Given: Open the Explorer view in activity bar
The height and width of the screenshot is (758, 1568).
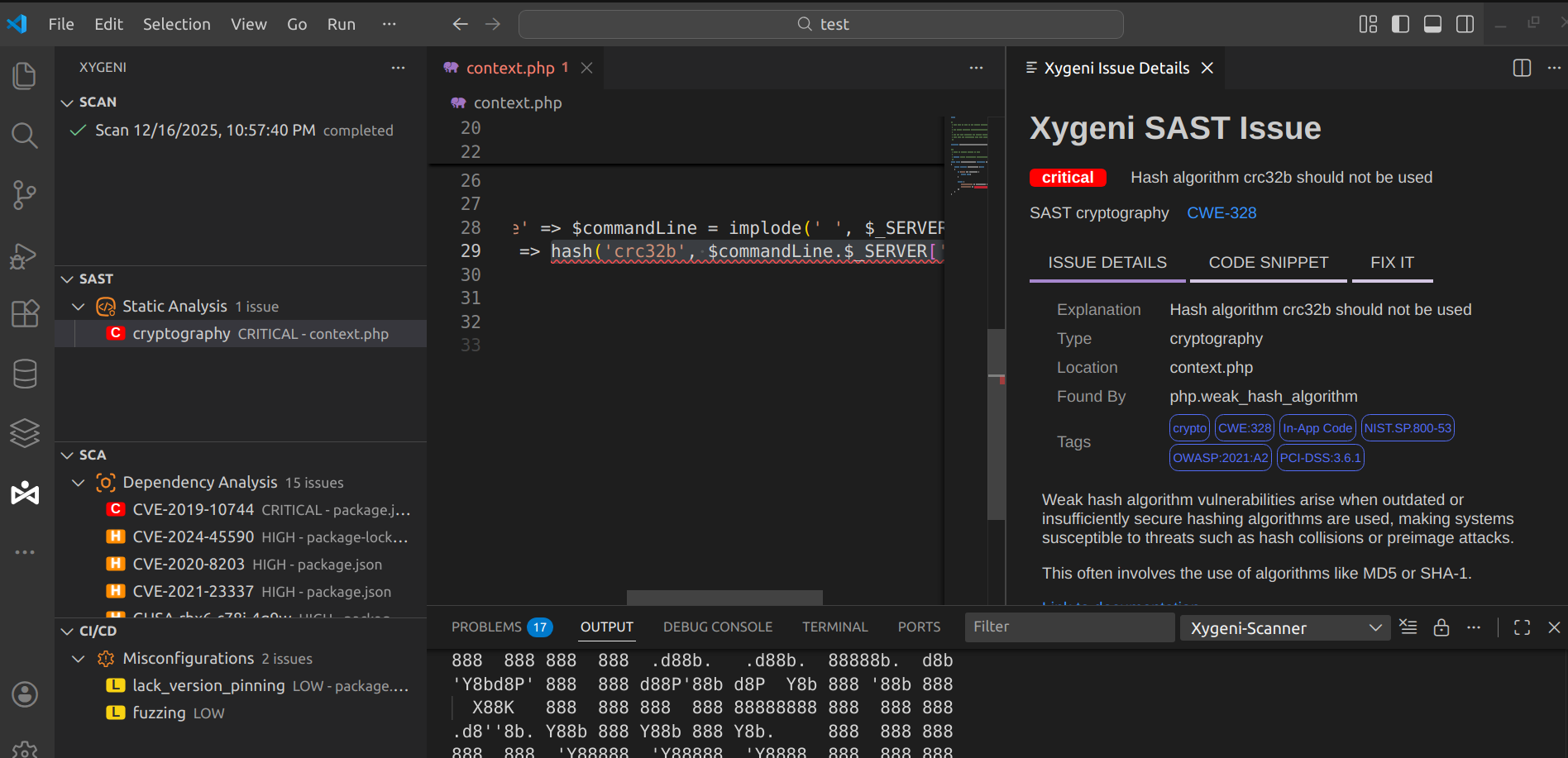Looking at the screenshot, I should (25, 76).
